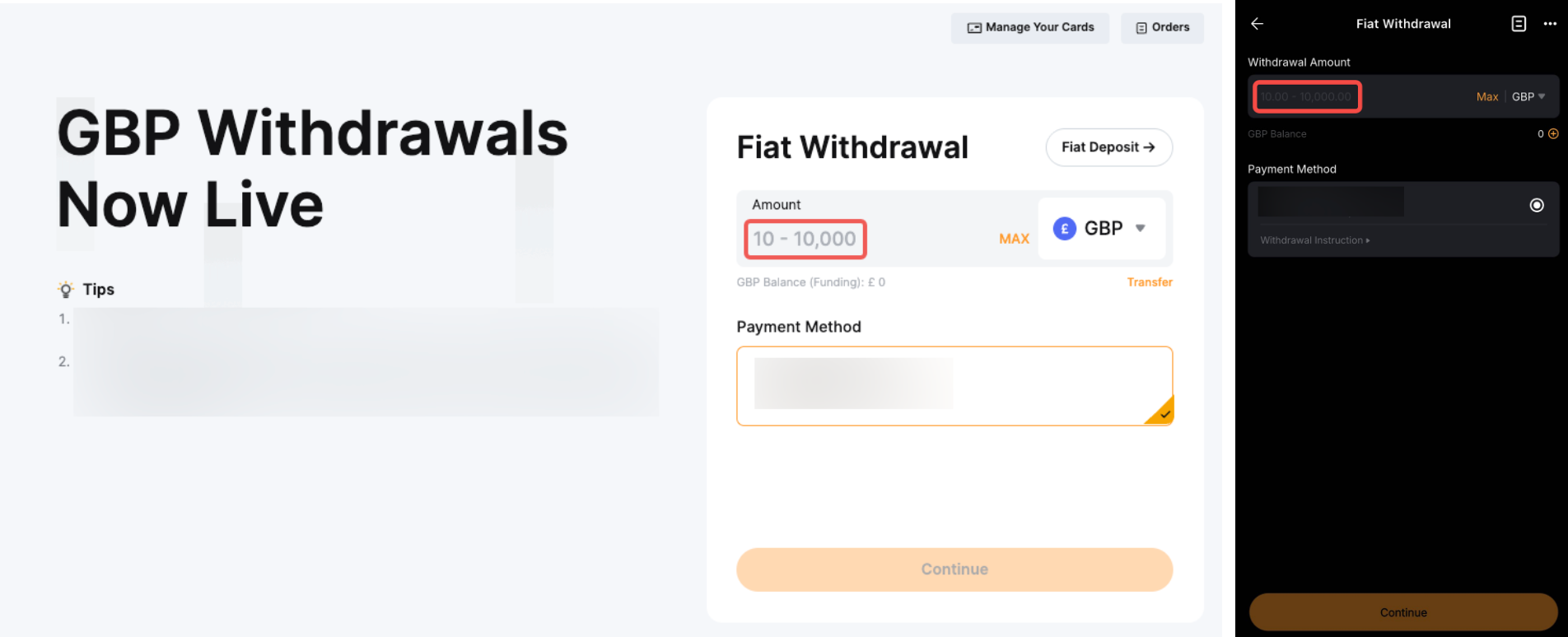Click the card icon in Manage Your Cards
Viewport: 1568px width, 637px height.
[974, 28]
